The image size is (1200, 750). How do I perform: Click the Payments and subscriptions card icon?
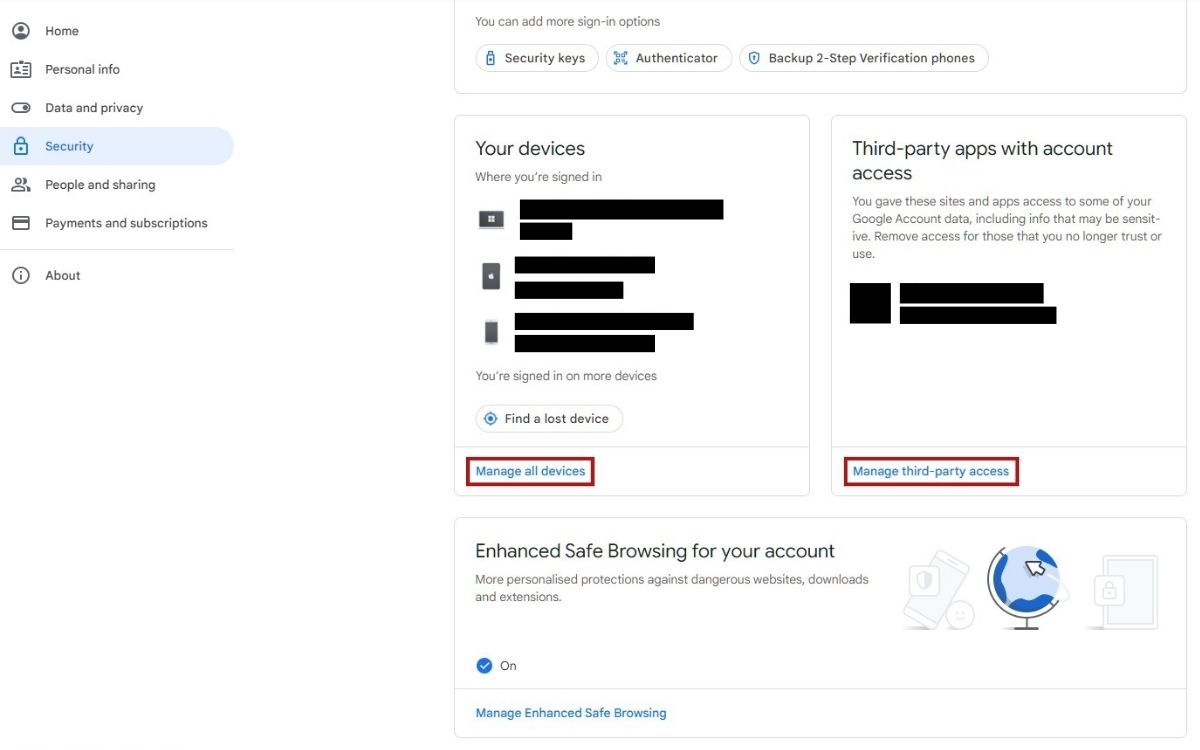tap(21, 222)
